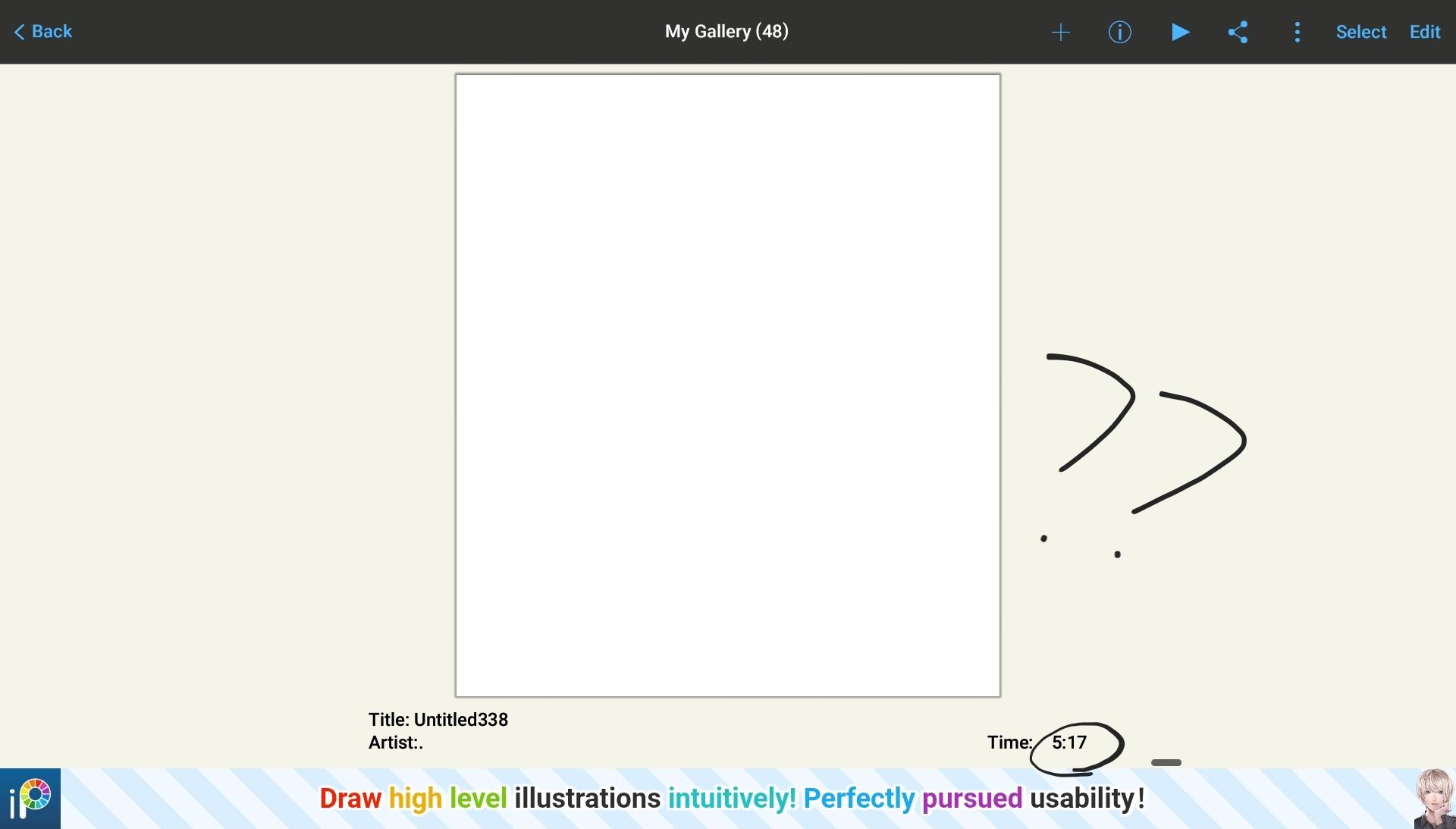Image resolution: width=1456 pixels, height=829 pixels.
Task: Open artwork info with the circled i icon
Action: (x=1119, y=32)
